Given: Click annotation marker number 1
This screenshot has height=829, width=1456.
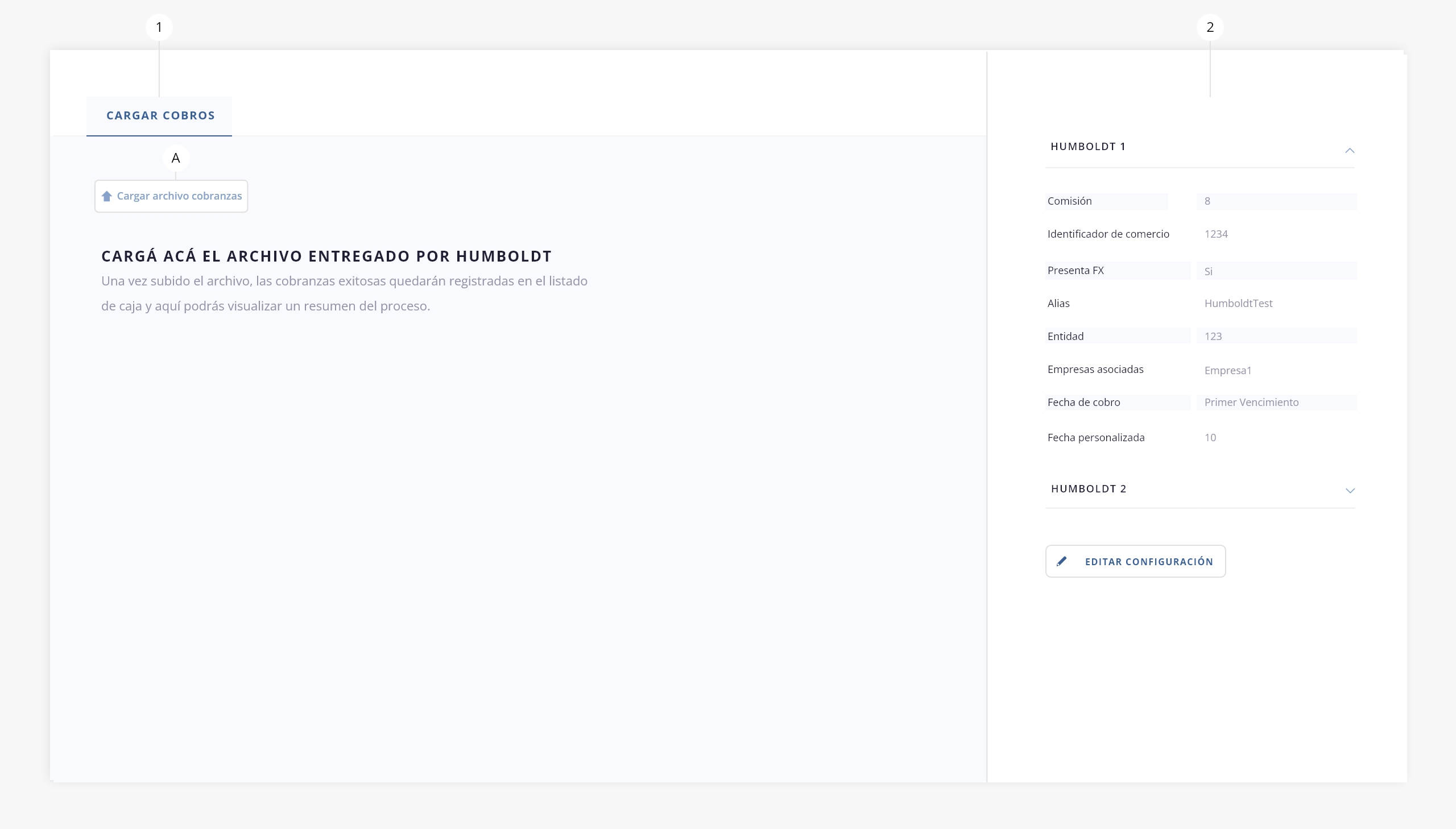Looking at the screenshot, I should 159,27.
